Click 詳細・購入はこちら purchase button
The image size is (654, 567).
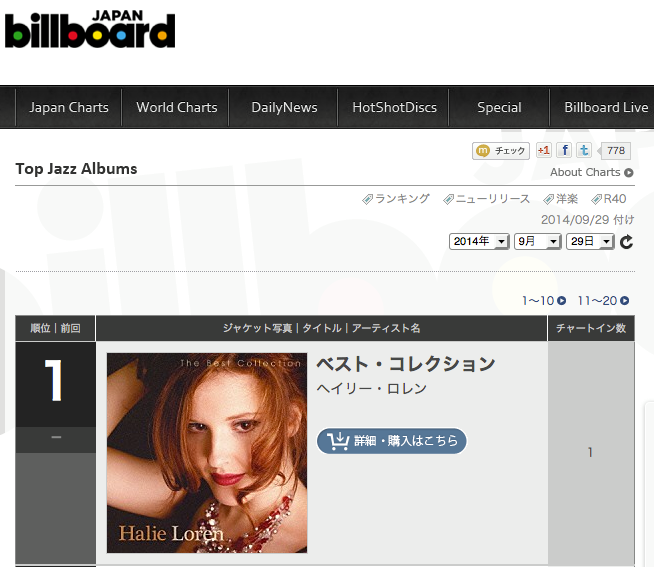pyautogui.click(x=392, y=441)
